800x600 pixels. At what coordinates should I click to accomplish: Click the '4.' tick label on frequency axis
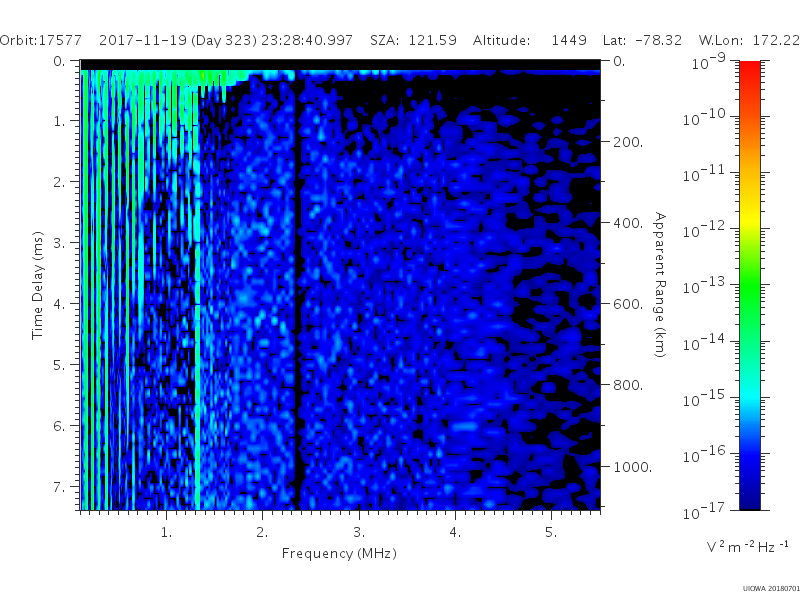coord(455,533)
